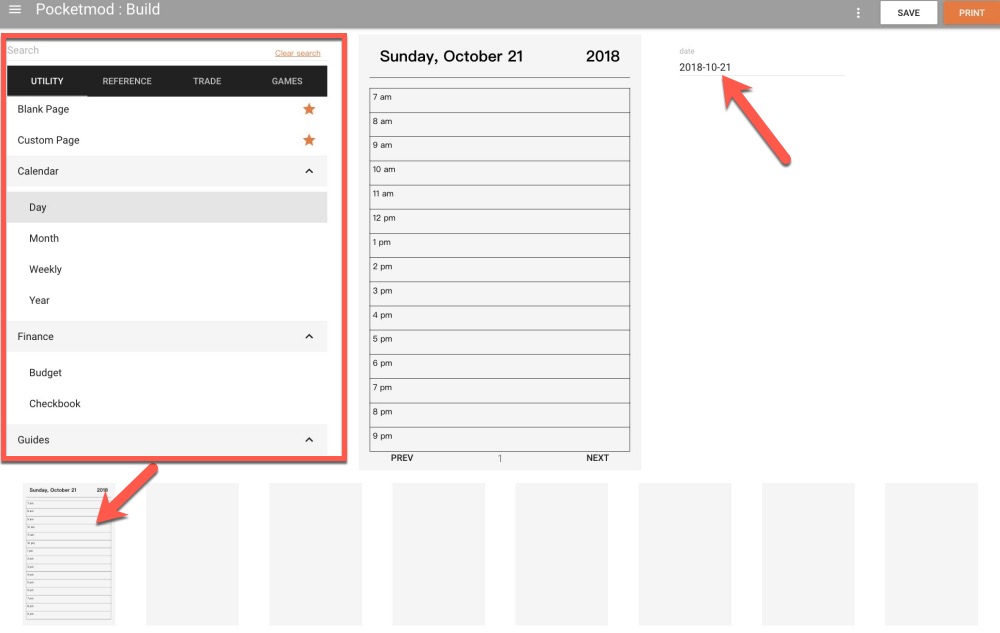Switch to the Trade tab

(207, 81)
